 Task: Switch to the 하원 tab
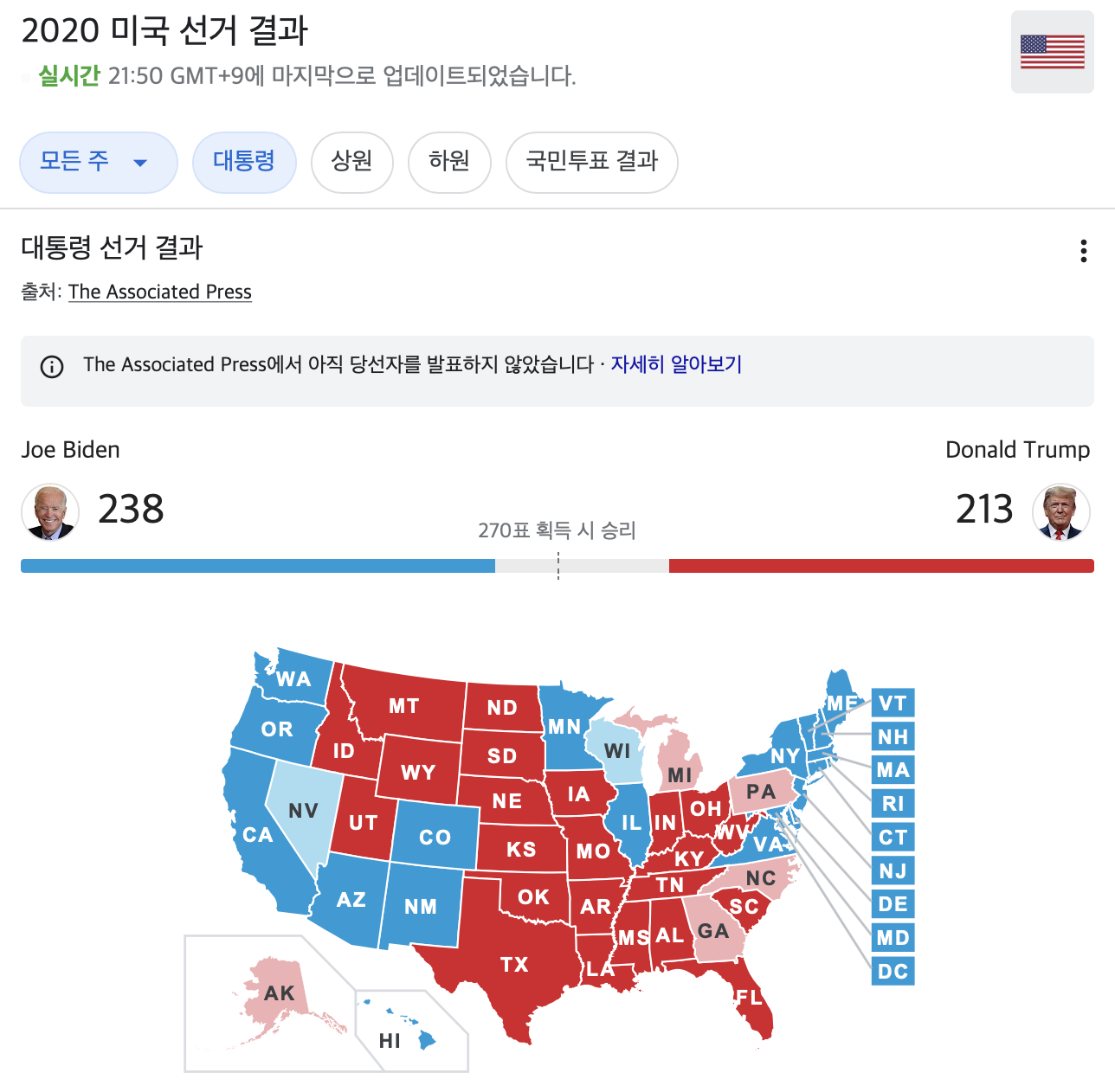pyautogui.click(x=449, y=162)
